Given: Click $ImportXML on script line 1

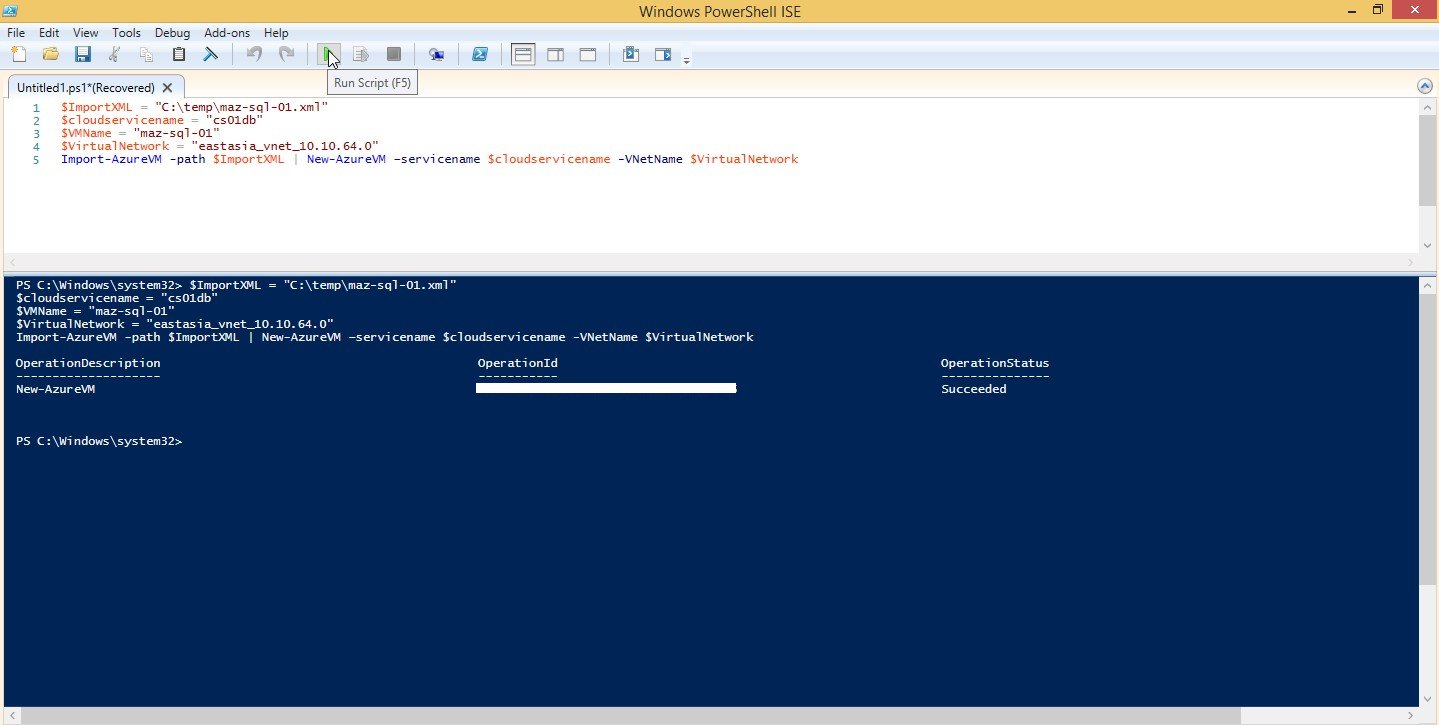Looking at the screenshot, I should tap(98, 107).
